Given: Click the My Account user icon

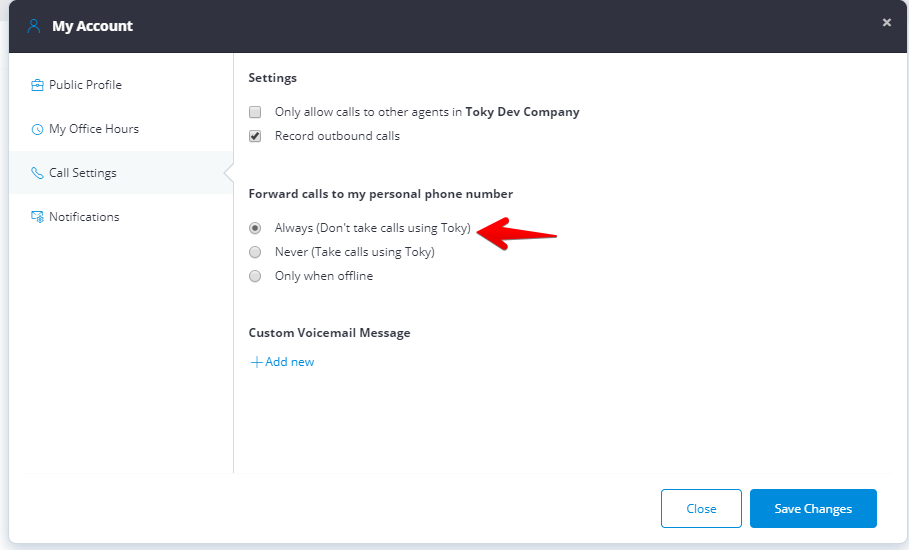Looking at the screenshot, I should tap(34, 26).
